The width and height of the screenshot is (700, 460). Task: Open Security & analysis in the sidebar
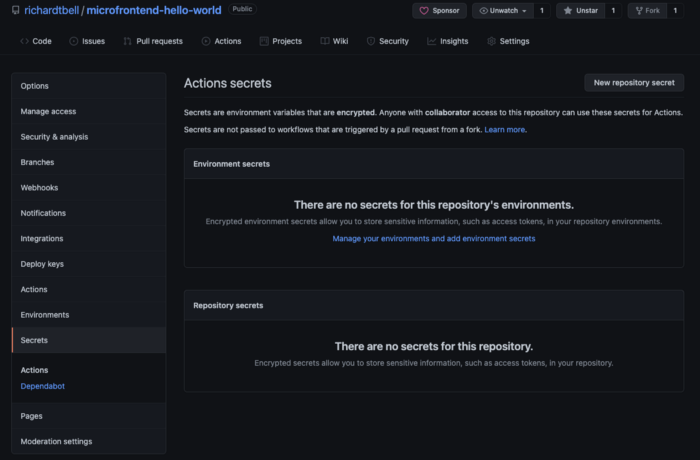[89, 137]
